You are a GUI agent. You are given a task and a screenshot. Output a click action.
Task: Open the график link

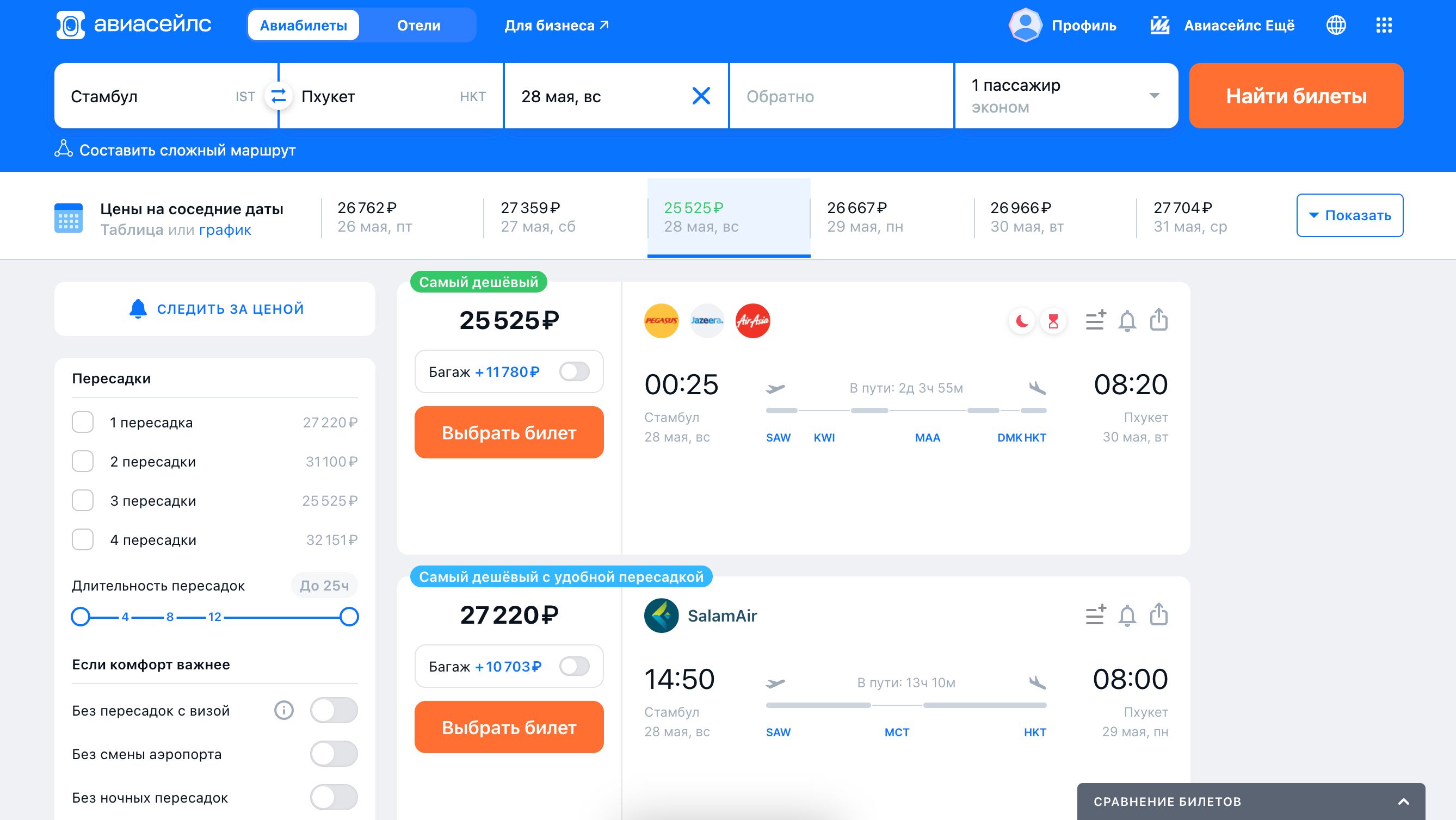pos(225,230)
